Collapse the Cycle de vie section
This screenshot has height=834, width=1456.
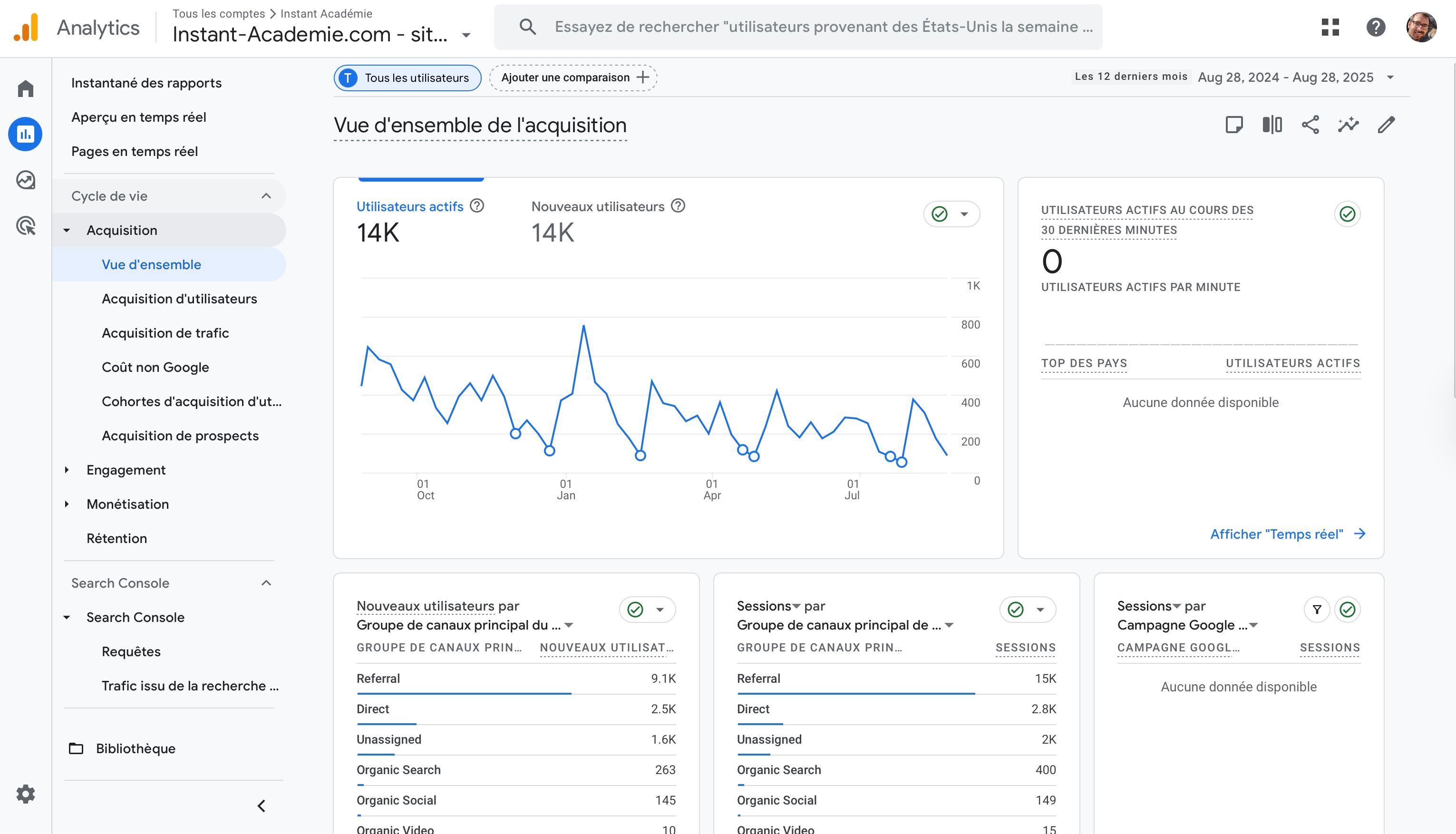[266, 196]
